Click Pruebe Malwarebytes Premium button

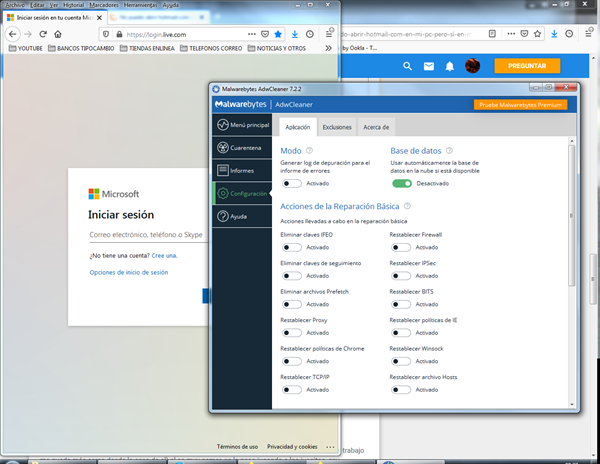coord(520,105)
